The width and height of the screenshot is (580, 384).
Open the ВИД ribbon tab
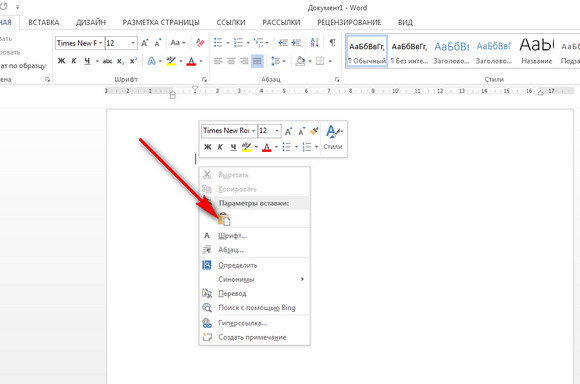click(405, 23)
